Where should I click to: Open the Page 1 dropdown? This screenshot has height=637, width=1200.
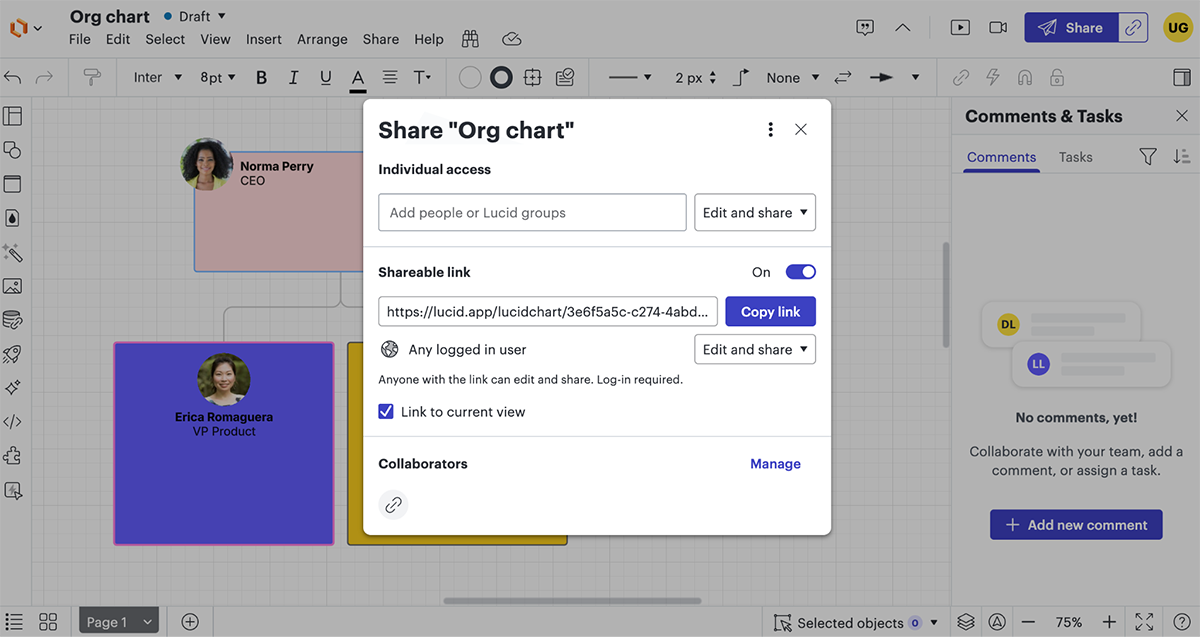coord(119,622)
